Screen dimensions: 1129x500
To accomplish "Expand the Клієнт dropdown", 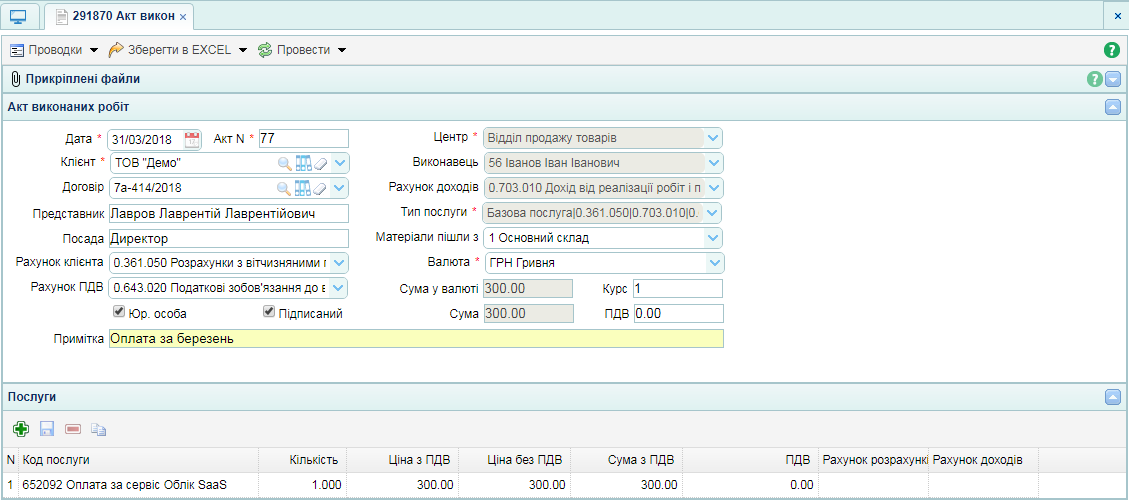I will 339,163.
